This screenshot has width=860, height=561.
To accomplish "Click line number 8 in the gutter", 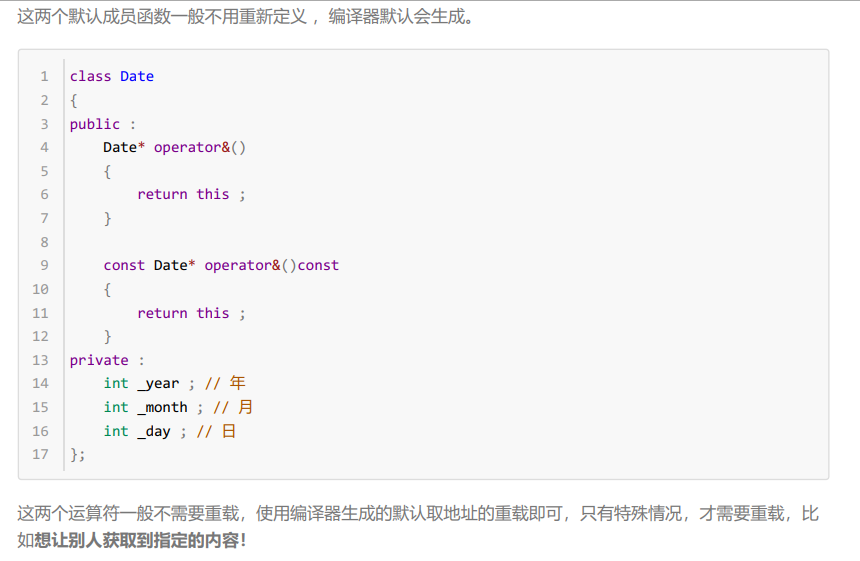I will tap(44, 242).
